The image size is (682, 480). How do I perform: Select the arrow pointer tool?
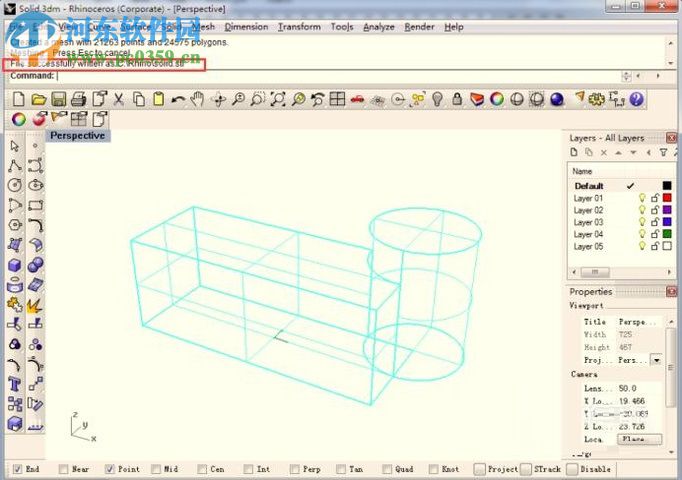15,146
